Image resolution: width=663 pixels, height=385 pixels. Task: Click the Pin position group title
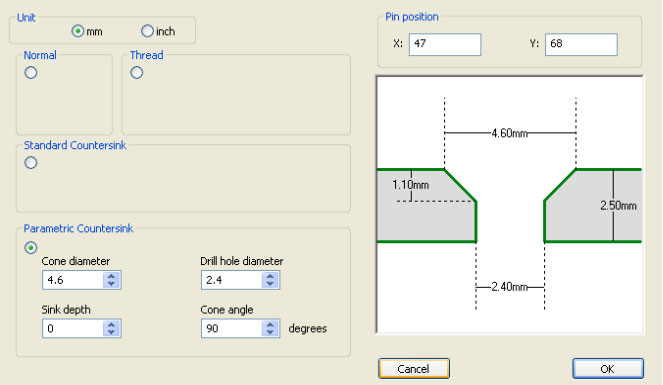(x=412, y=17)
